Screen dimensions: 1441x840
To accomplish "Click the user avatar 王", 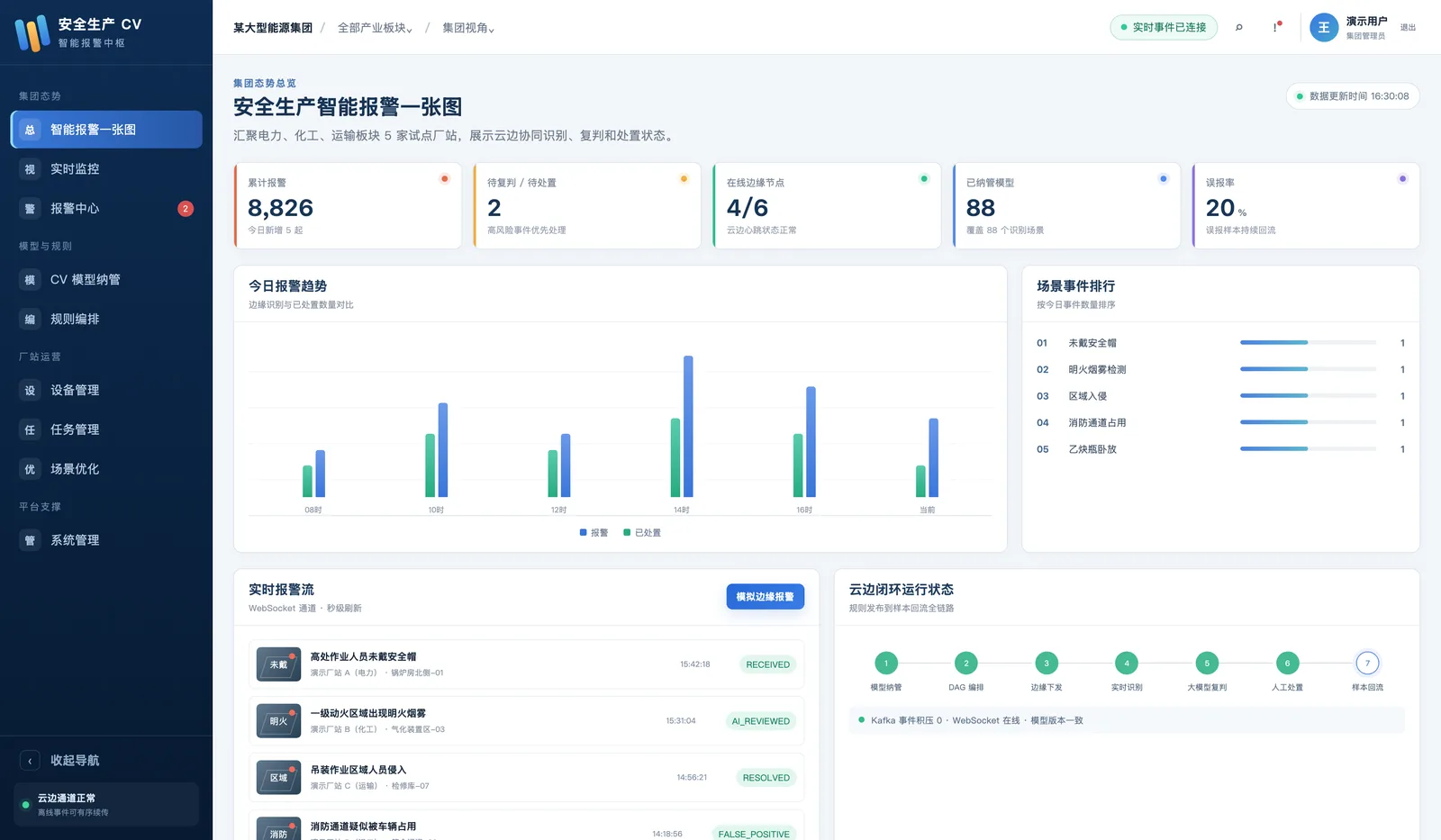I will pyautogui.click(x=1323, y=28).
